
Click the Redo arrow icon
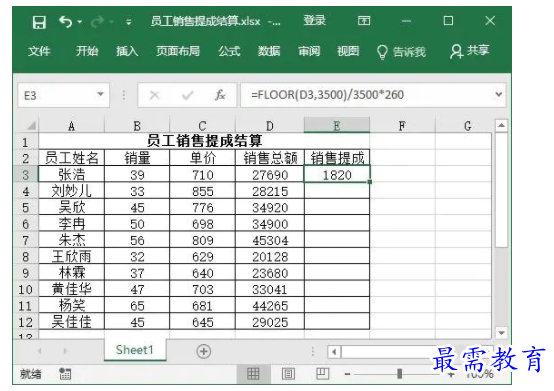[97, 22]
